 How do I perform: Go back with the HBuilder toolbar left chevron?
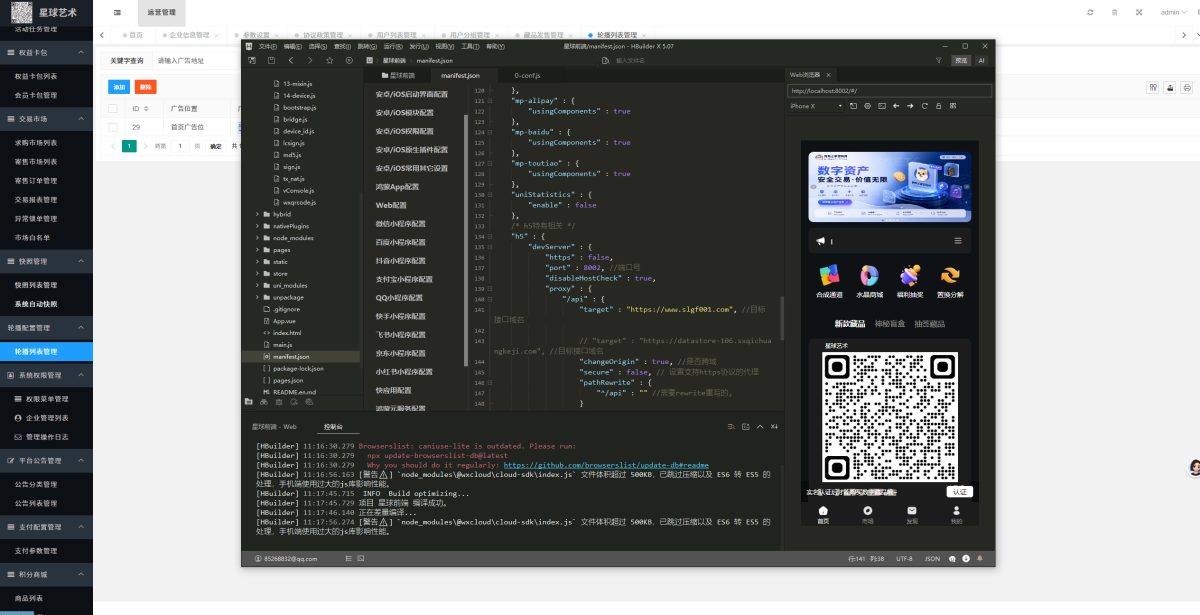(291, 60)
